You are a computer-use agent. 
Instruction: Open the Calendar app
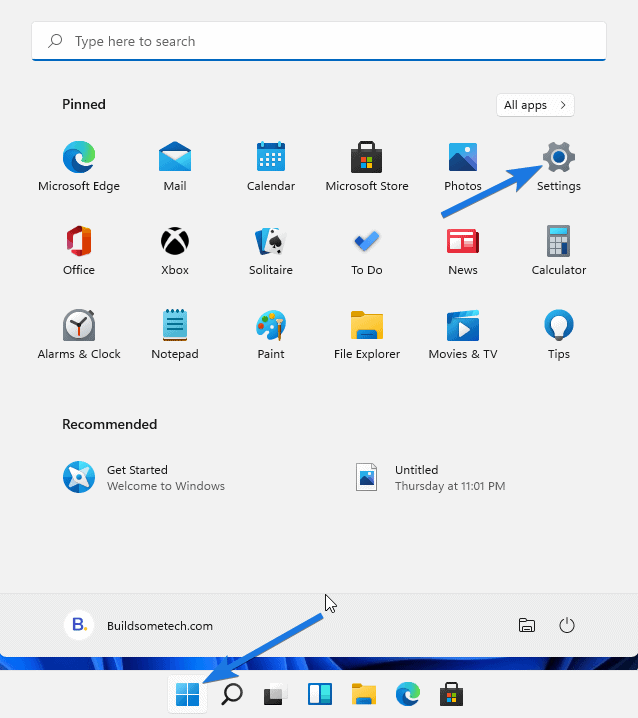(271, 166)
